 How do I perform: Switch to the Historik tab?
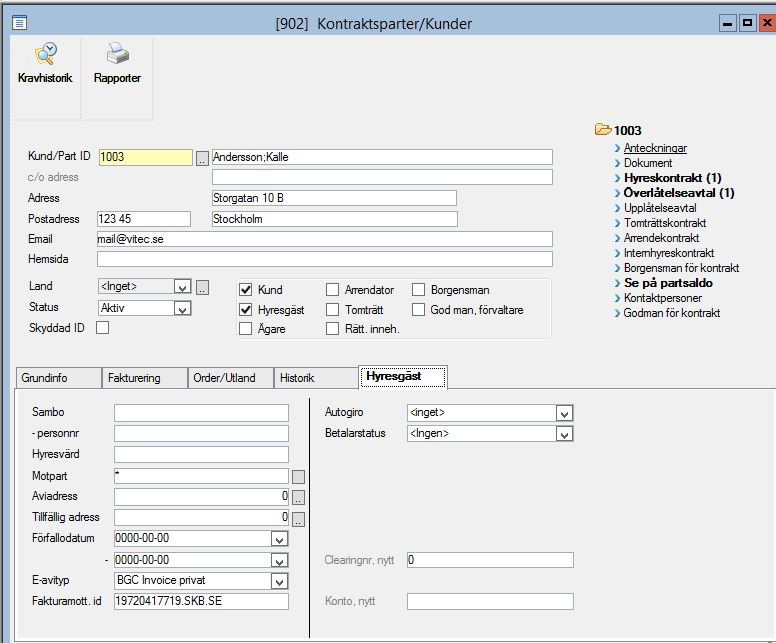tap(316, 378)
